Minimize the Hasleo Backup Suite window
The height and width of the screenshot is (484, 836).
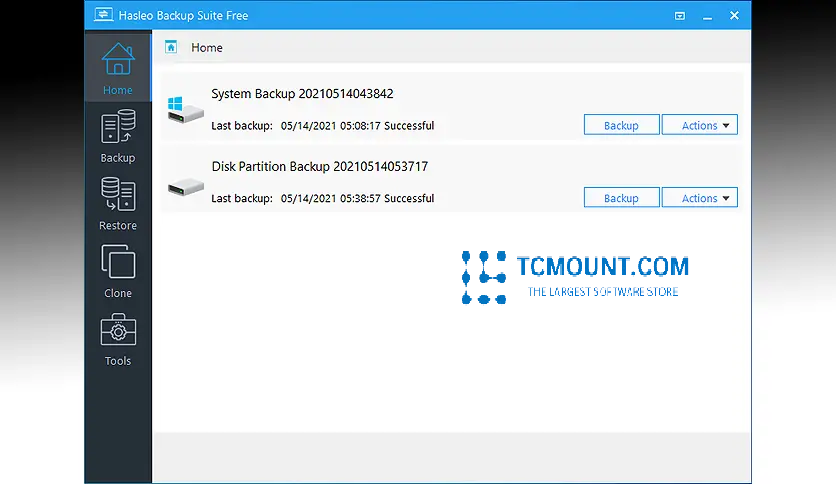click(707, 16)
